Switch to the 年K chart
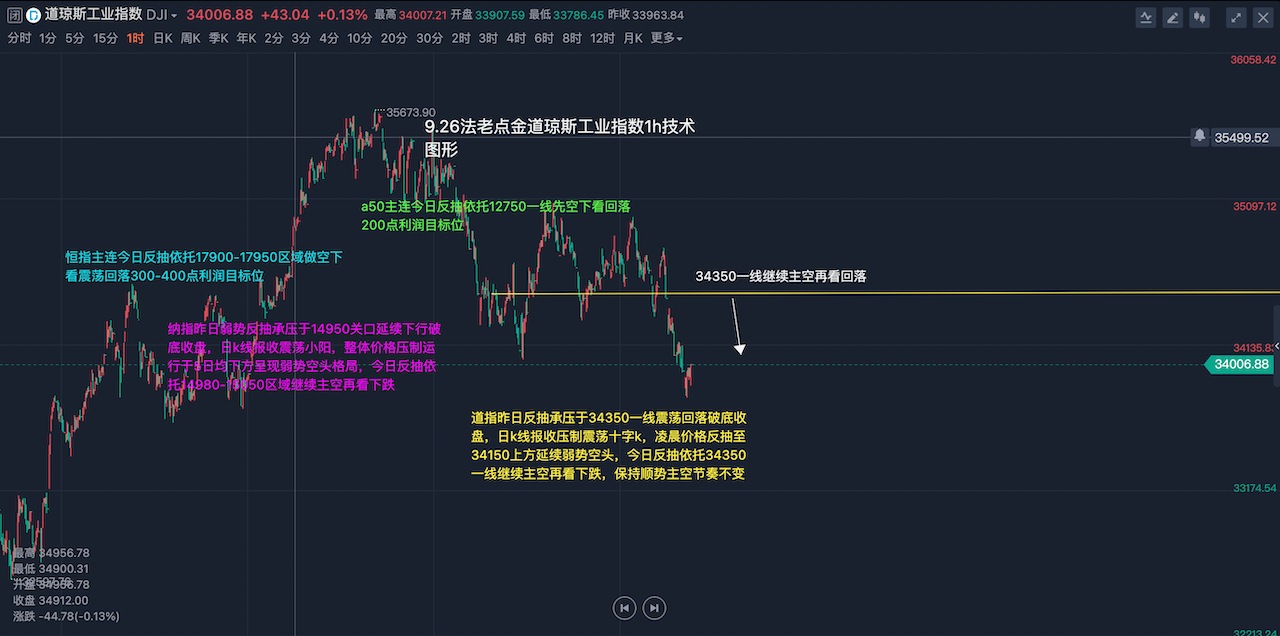This screenshot has height=636, width=1280. pyautogui.click(x=247, y=38)
